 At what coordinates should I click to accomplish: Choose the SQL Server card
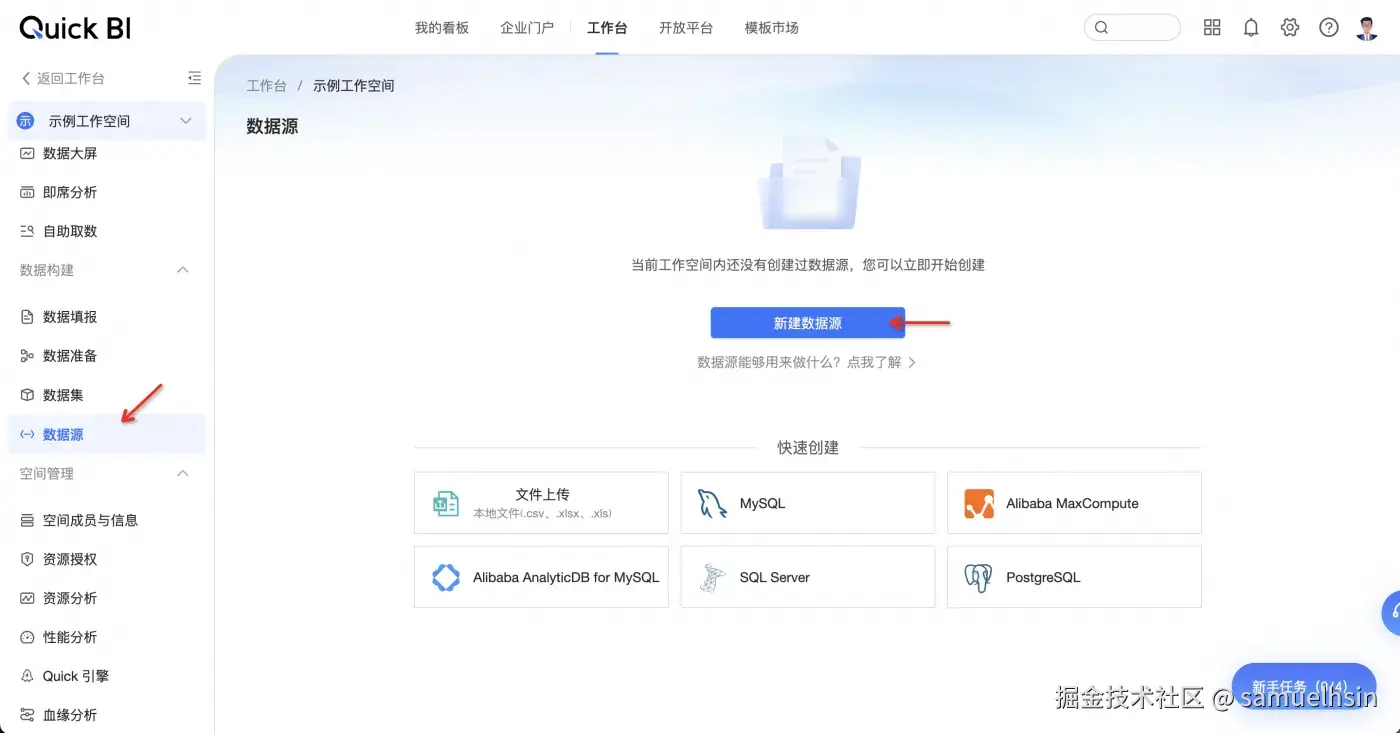pyautogui.click(x=808, y=577)
